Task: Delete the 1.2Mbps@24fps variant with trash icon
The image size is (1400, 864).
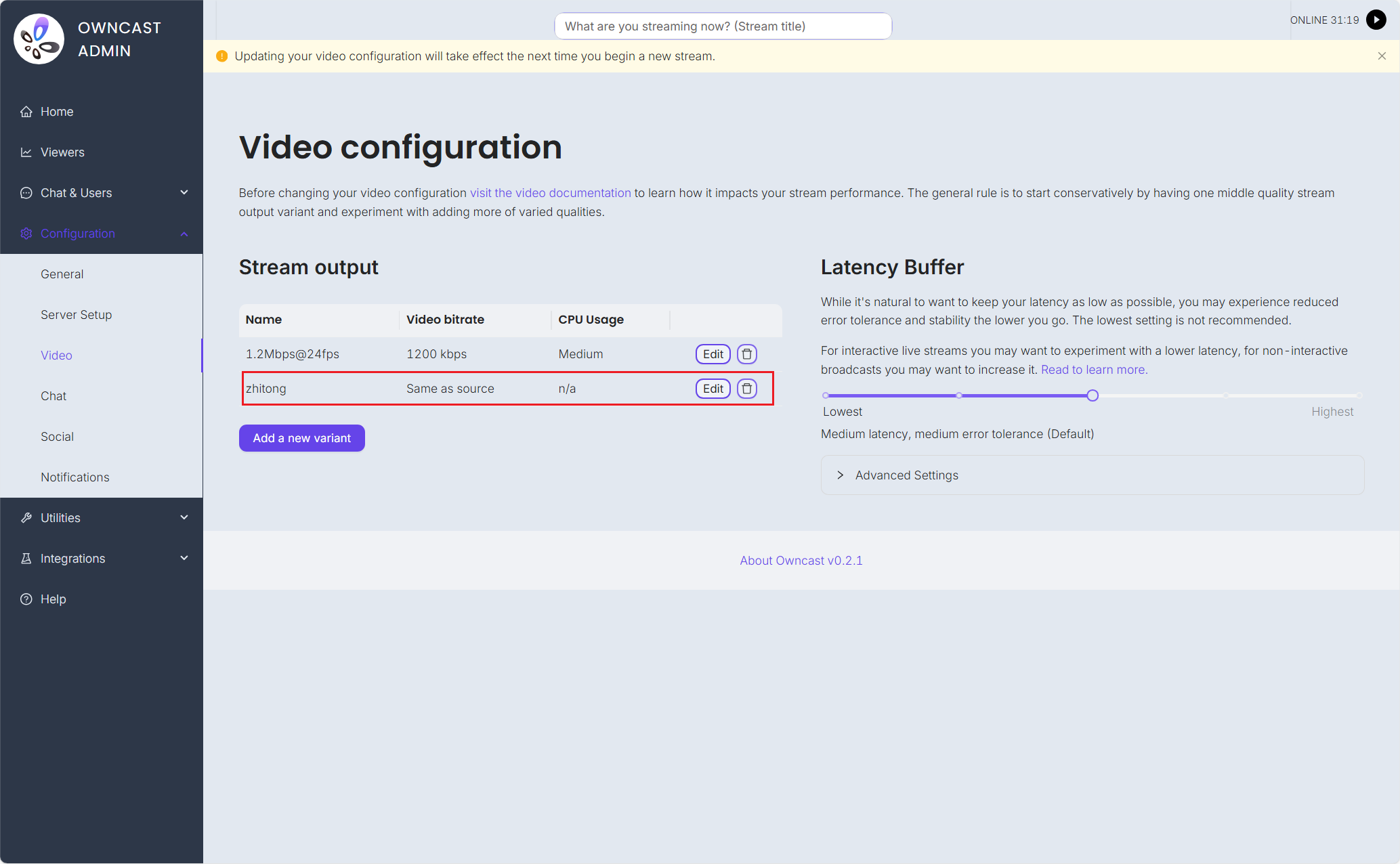Action: tap(747, 354)
